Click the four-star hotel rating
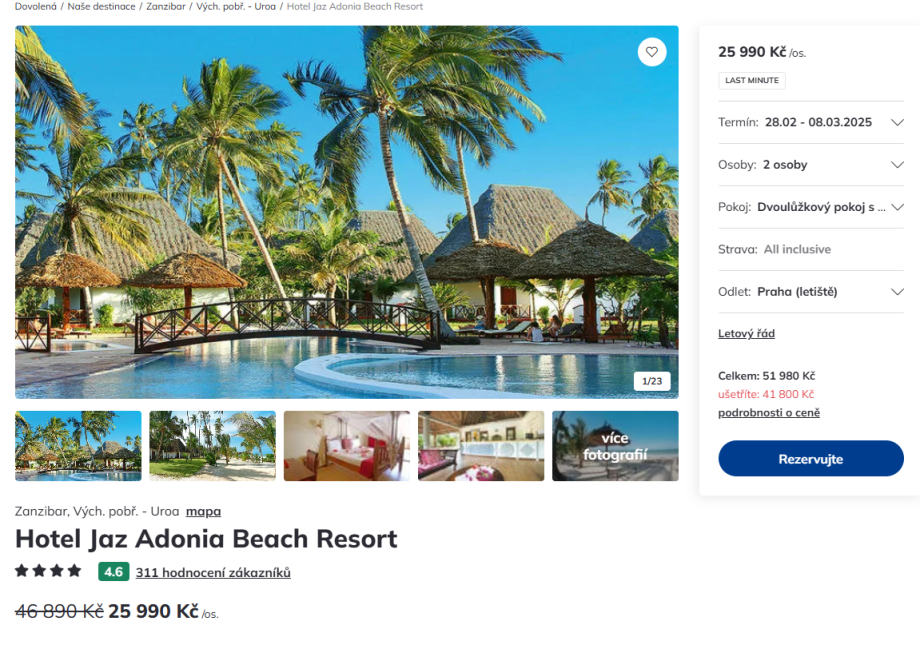920x649 pixels. tap(48, 570)
